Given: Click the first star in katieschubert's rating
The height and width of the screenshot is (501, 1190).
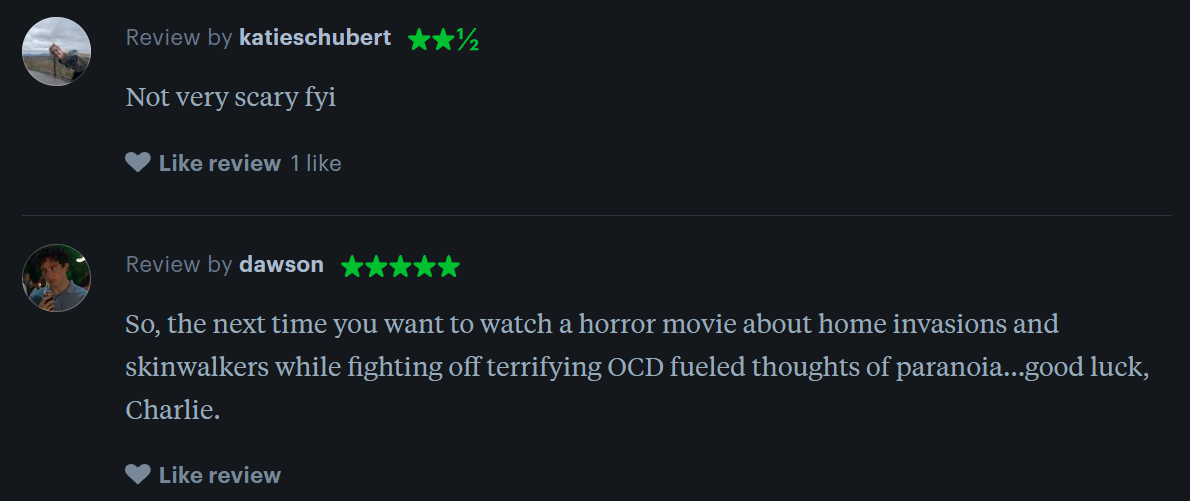Looking at the screenshot, I should coord(419,40).
